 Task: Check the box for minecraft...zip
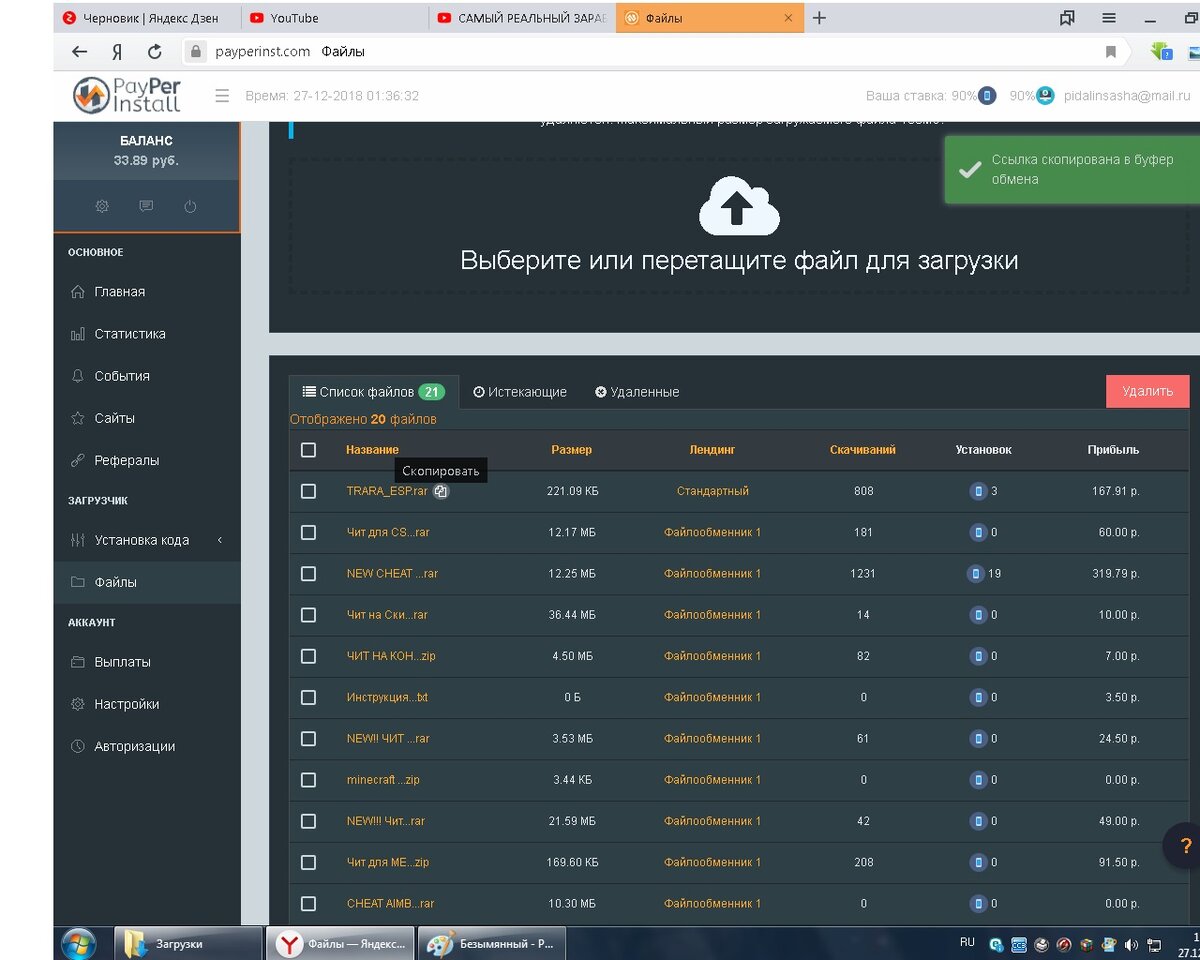(x=308, y=779)
